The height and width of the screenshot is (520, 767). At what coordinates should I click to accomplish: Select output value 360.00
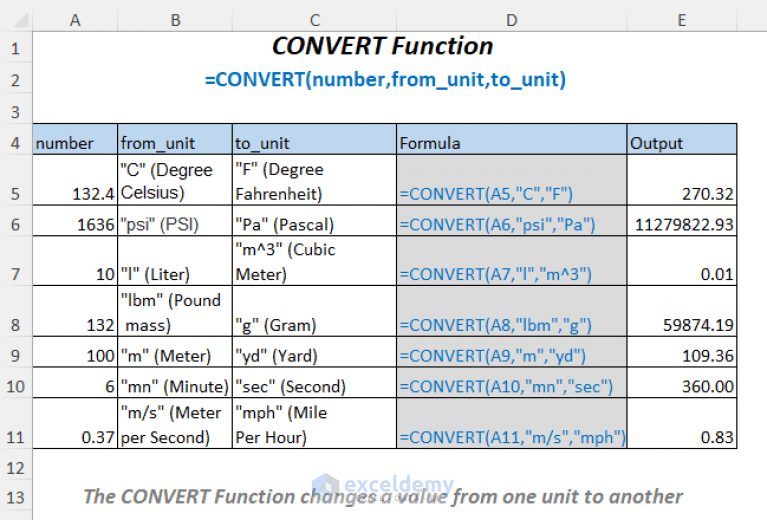[x=682, y=383]
